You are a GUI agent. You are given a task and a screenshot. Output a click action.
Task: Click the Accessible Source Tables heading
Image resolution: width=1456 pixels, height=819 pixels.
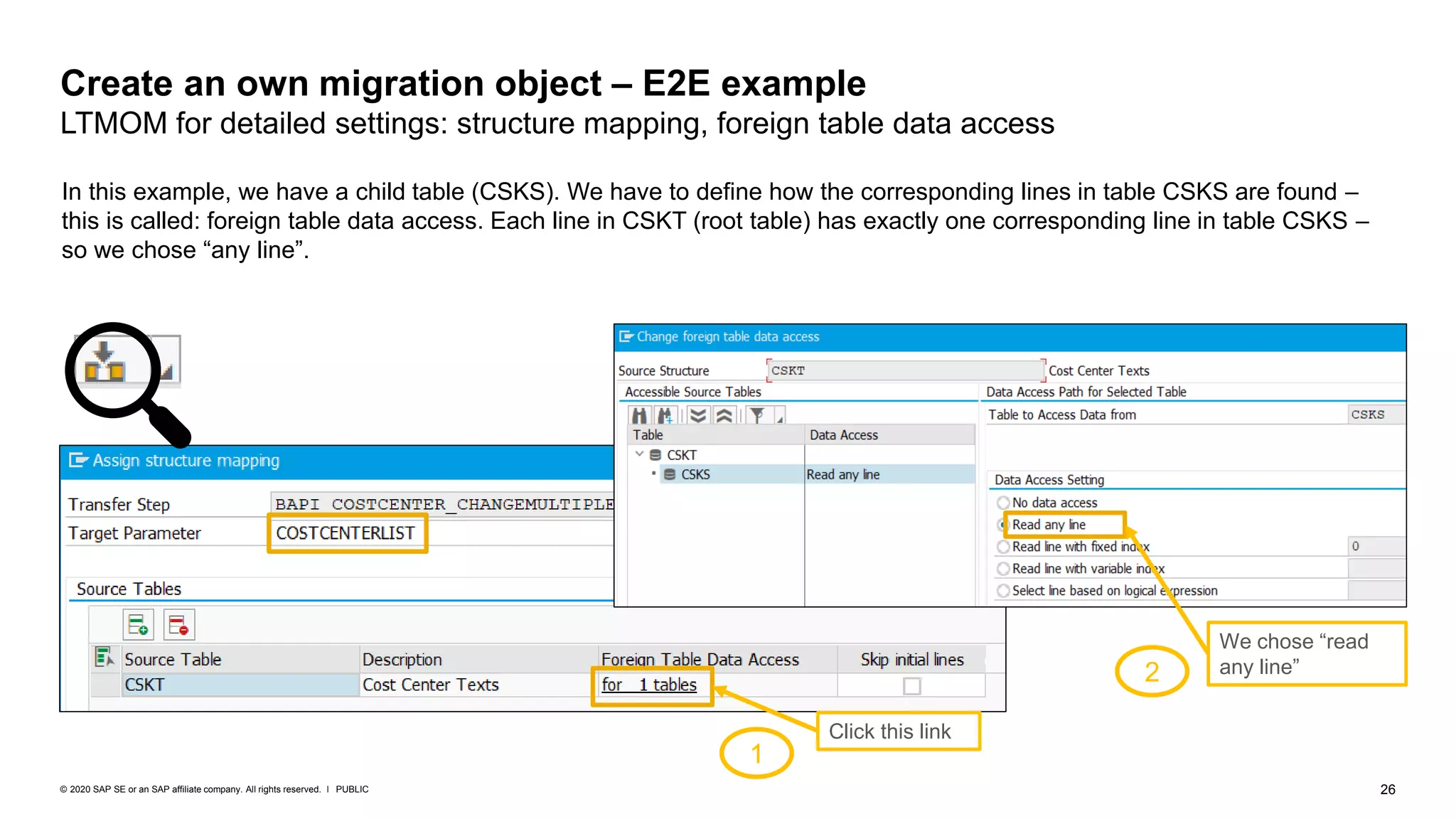coord(693,392)
